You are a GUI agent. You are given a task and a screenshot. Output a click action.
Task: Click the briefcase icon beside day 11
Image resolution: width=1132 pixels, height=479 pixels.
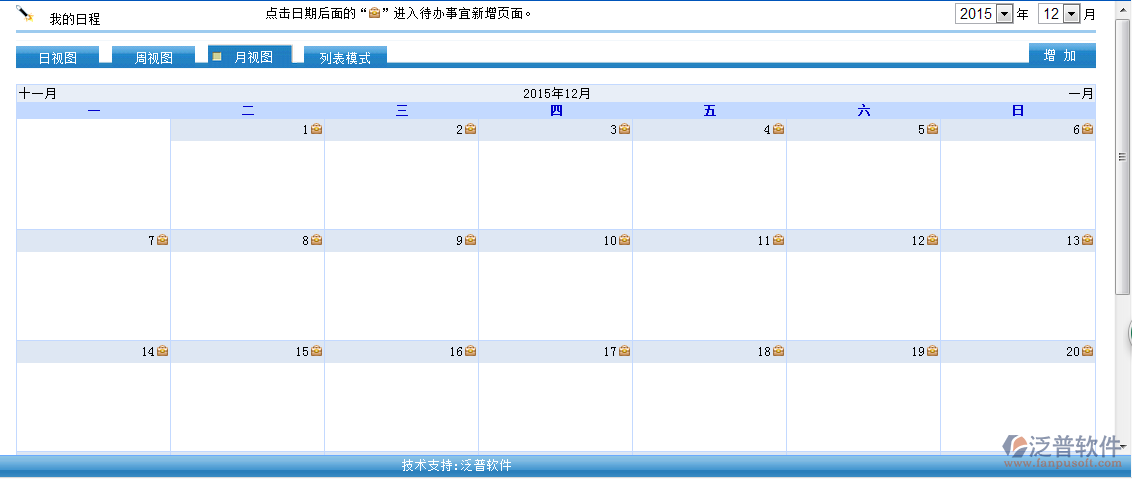pyautogui.click(x=778, y=240)
